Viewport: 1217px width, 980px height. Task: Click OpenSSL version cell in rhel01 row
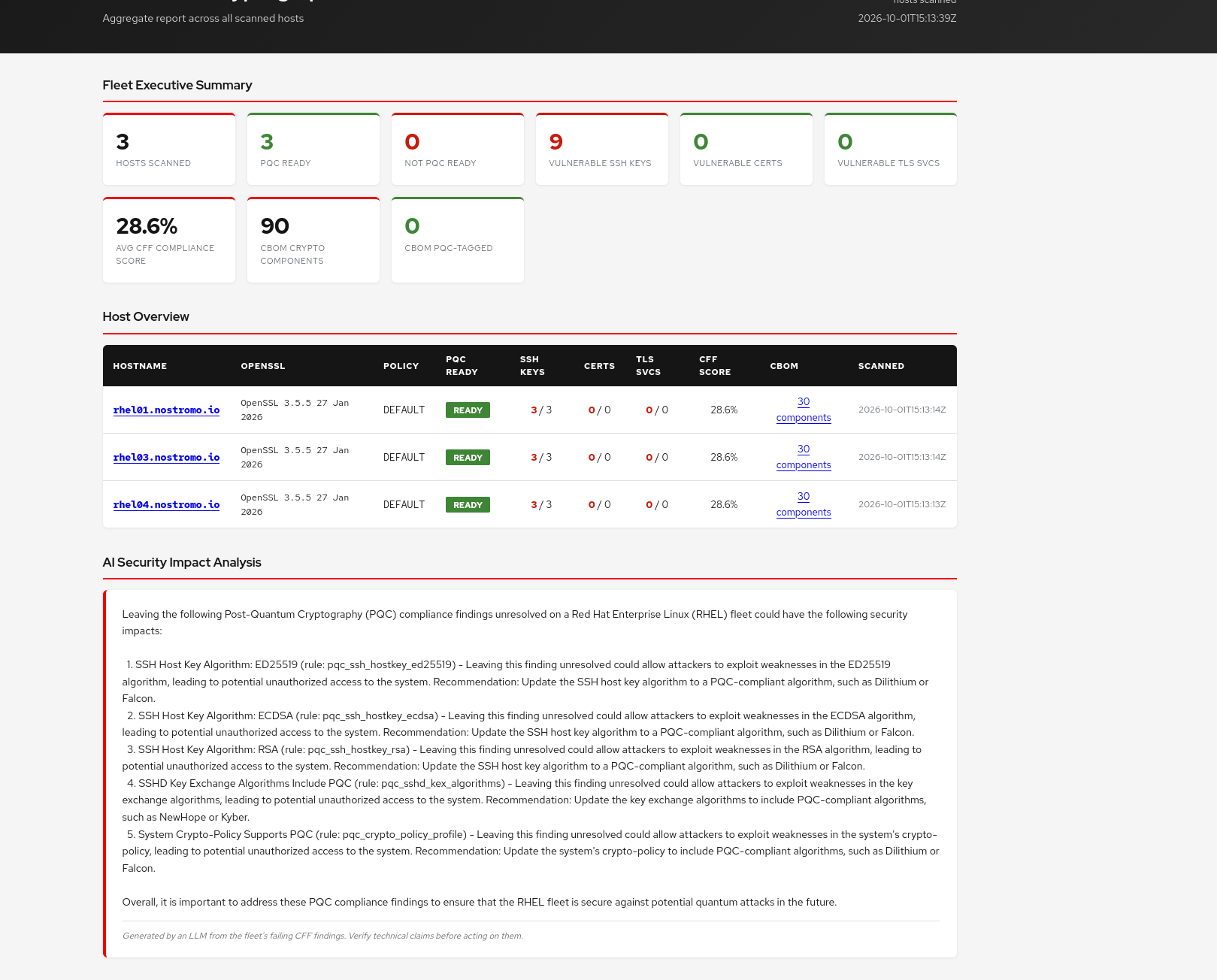click(295, 410)
